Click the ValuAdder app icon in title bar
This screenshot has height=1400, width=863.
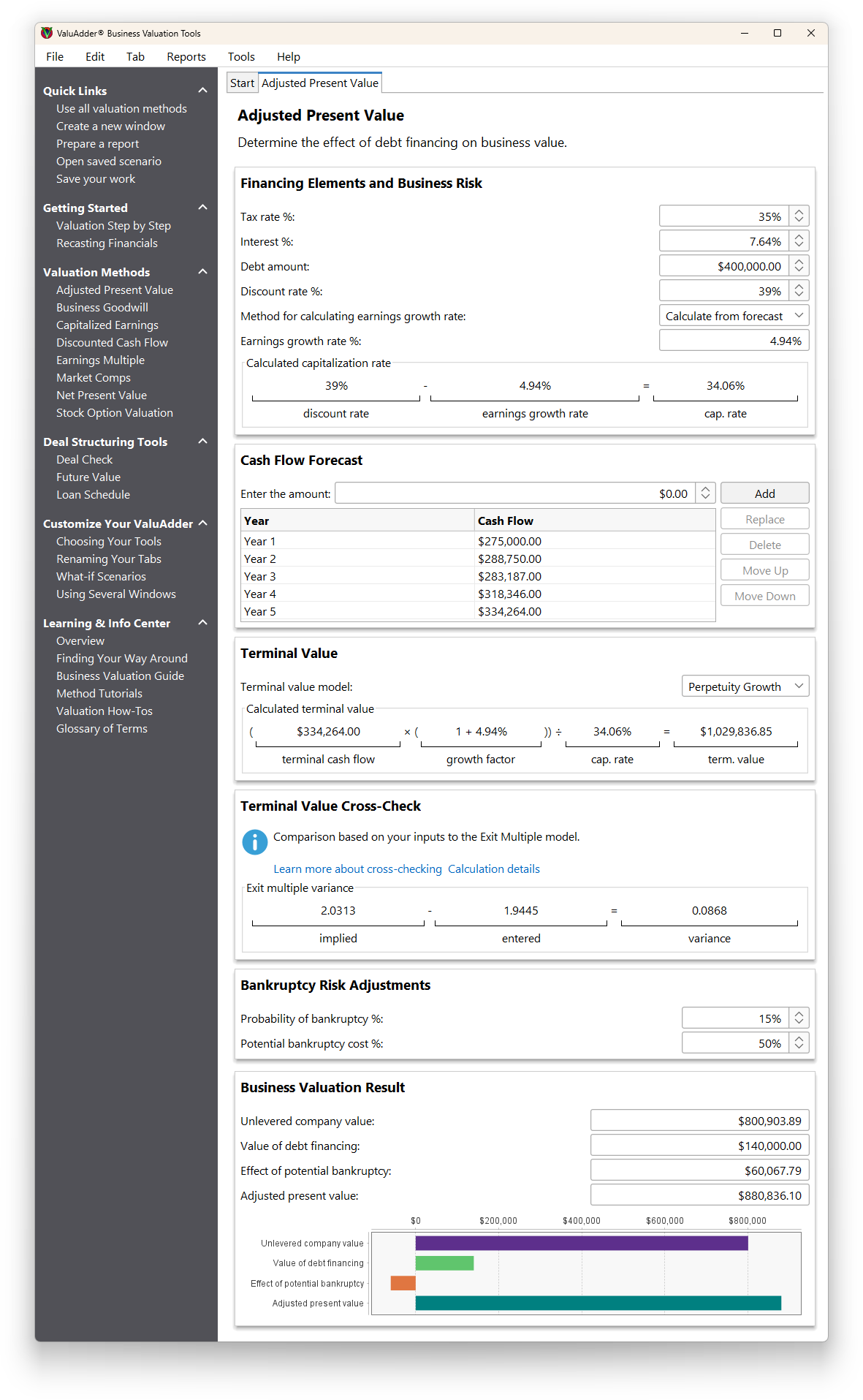(47, 33)
